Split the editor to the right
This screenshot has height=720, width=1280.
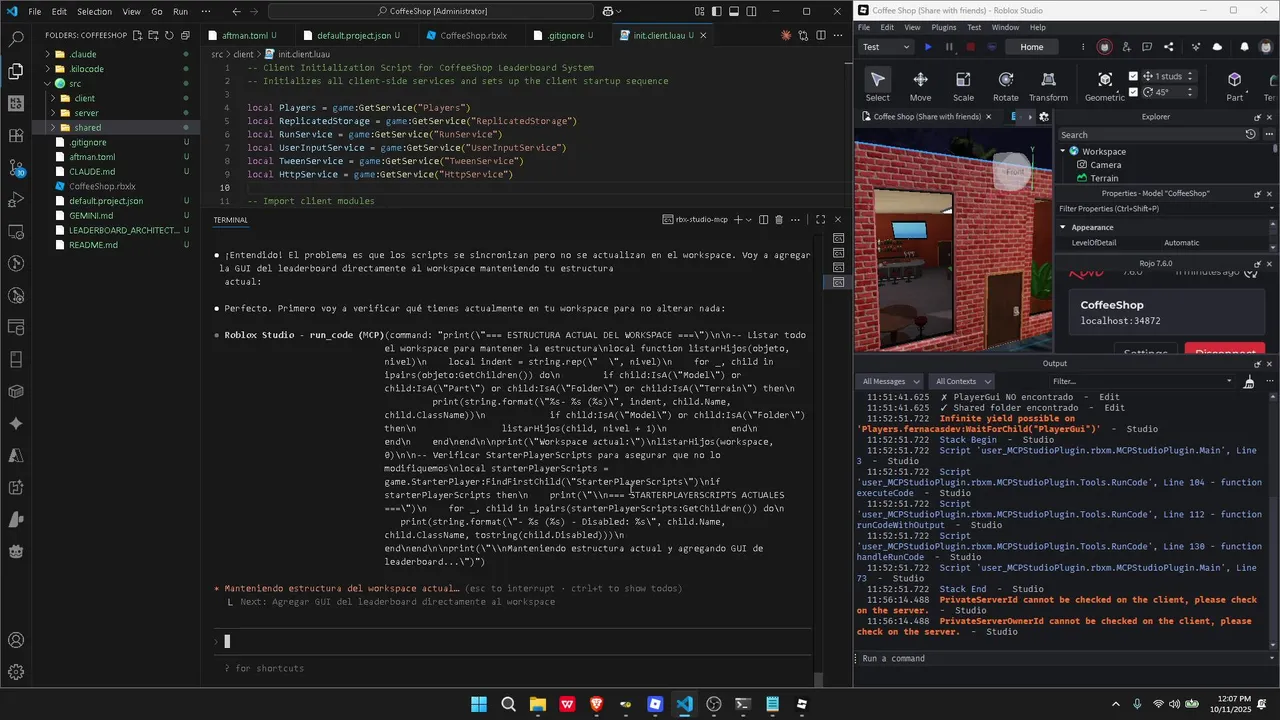[821, 35]
